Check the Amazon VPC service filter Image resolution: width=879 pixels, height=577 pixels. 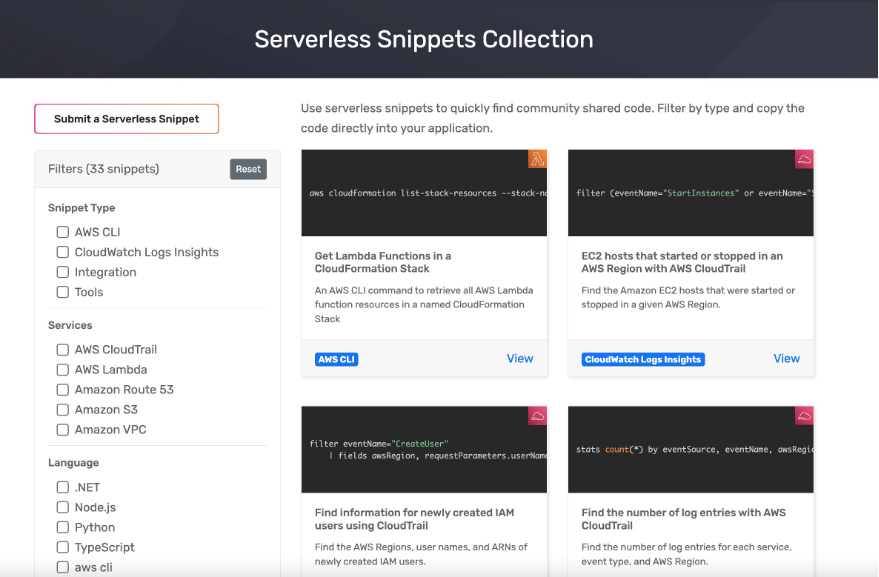(63, 430)
